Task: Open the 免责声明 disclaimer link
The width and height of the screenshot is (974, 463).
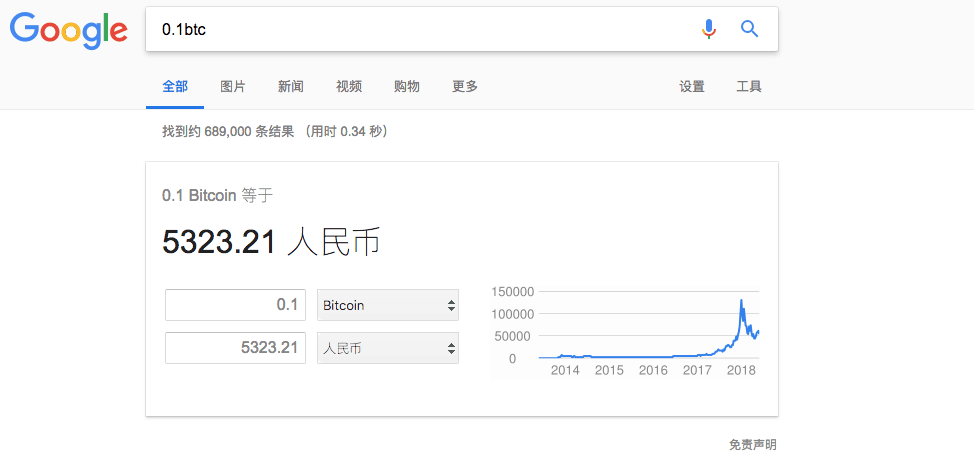Action: point(752,445)
